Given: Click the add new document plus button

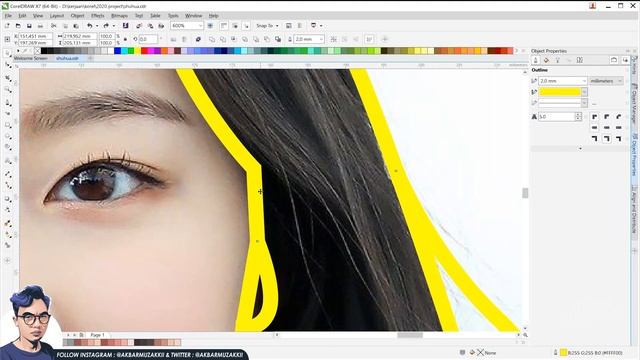Looking at the screenshot, I should pos(90,58).
